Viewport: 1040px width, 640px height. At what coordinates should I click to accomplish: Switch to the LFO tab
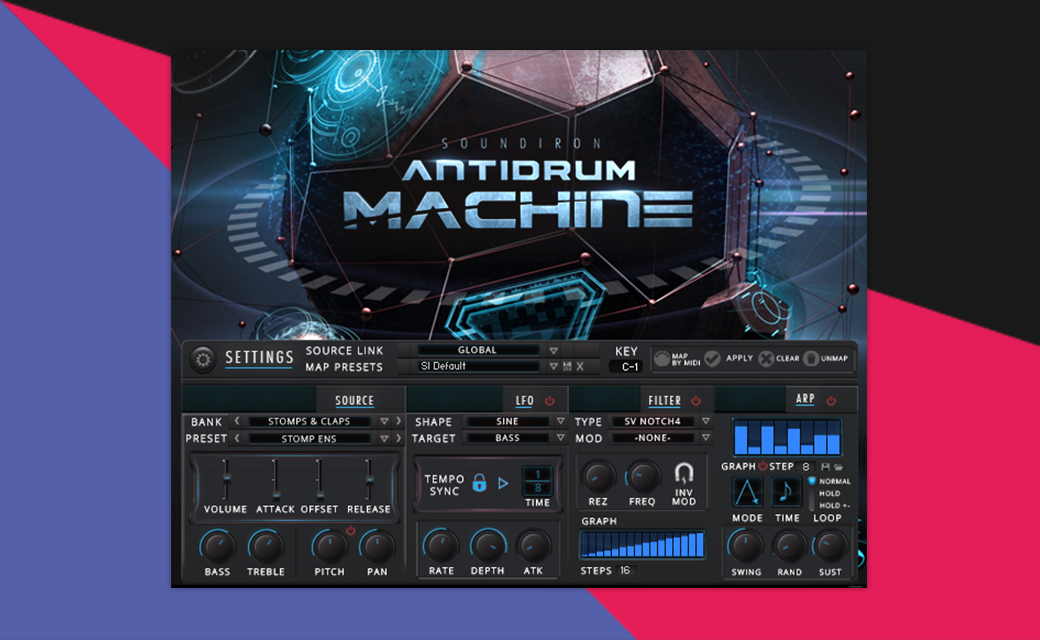[525, 401]
